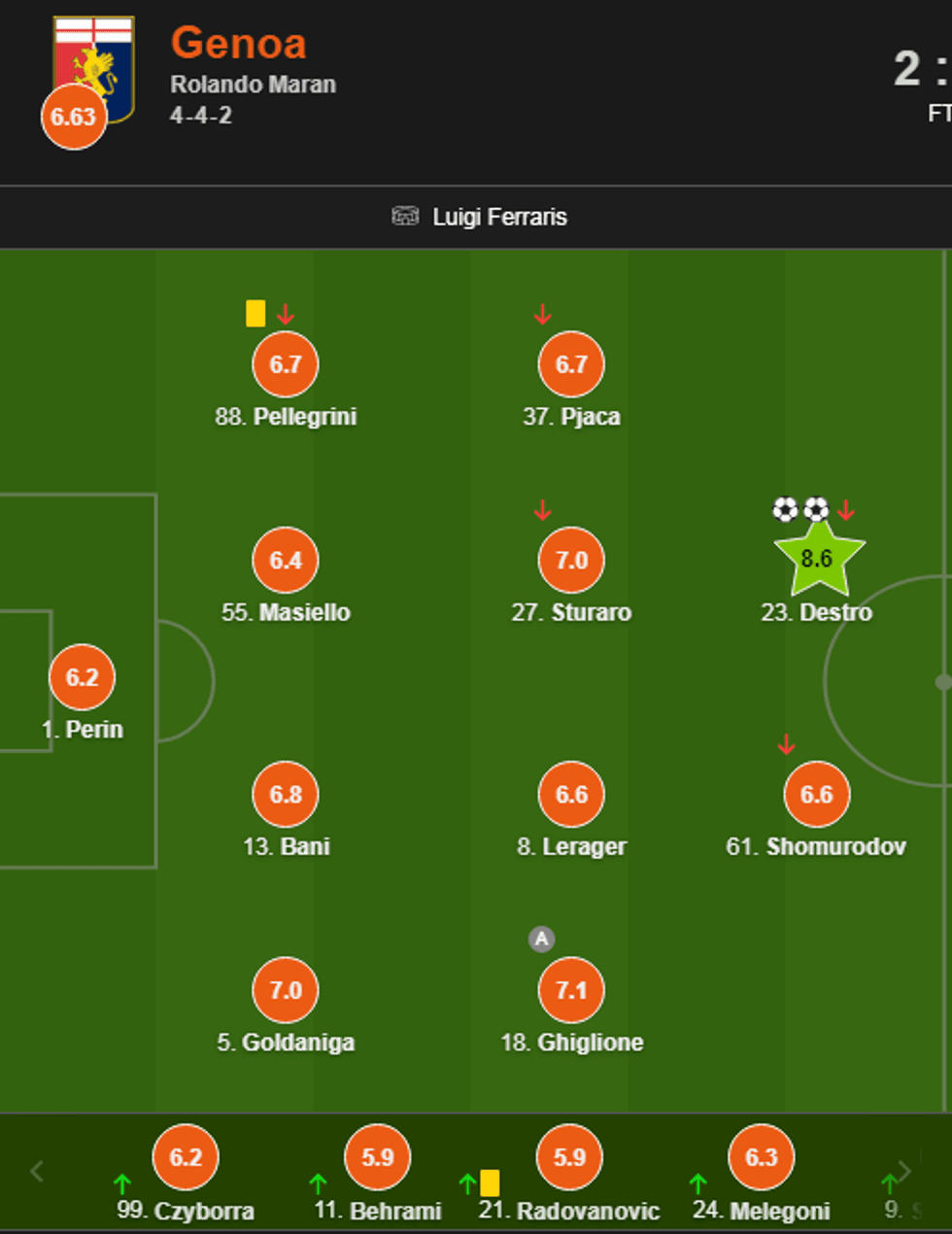Open manager Rolando Maran's link
This screenshot has width=952, height=1234.
click(x=253, y=85)
